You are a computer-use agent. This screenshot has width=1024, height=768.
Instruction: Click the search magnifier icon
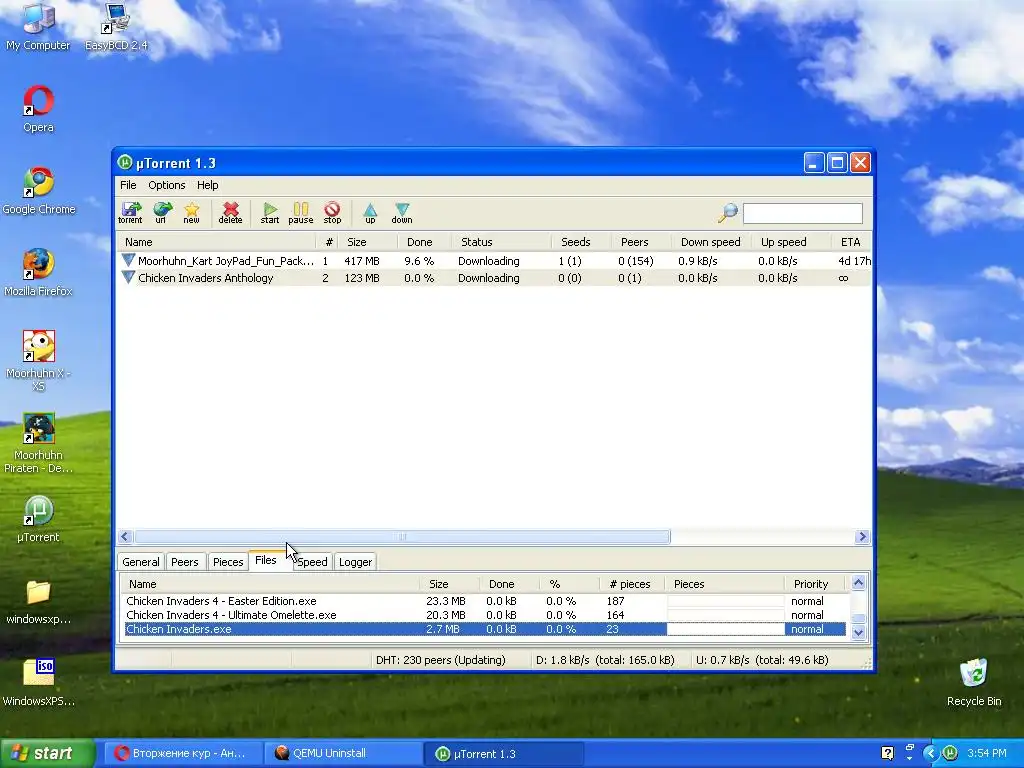[728, 212]
